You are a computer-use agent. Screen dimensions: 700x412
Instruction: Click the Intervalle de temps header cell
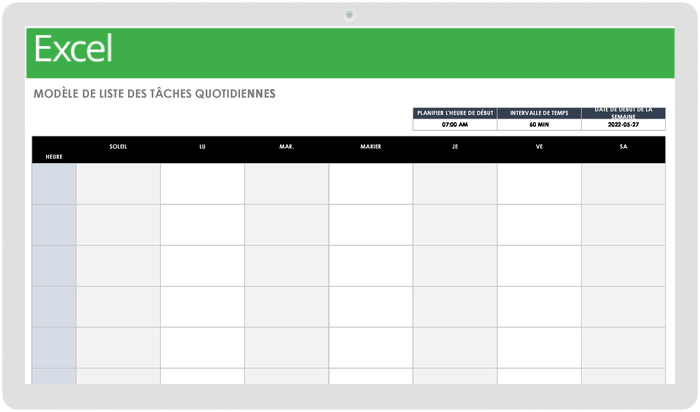point(539,113)
